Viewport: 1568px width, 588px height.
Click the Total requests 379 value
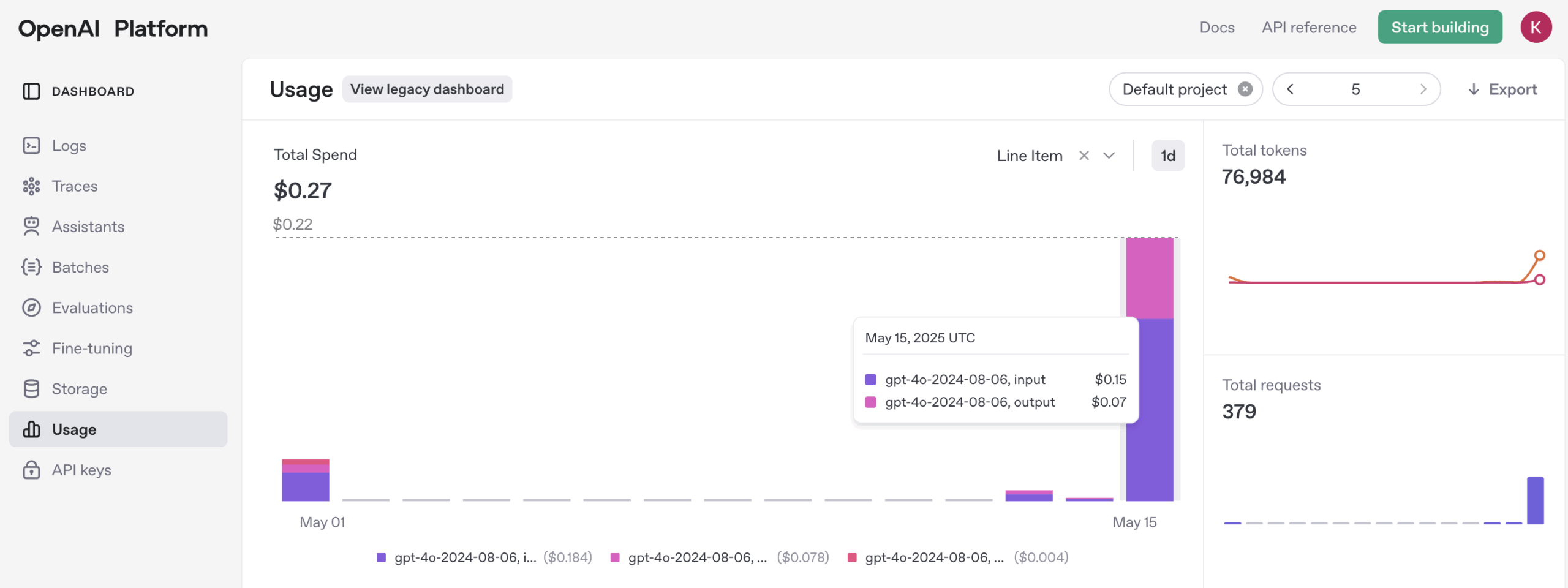[x=1239, y=411]
